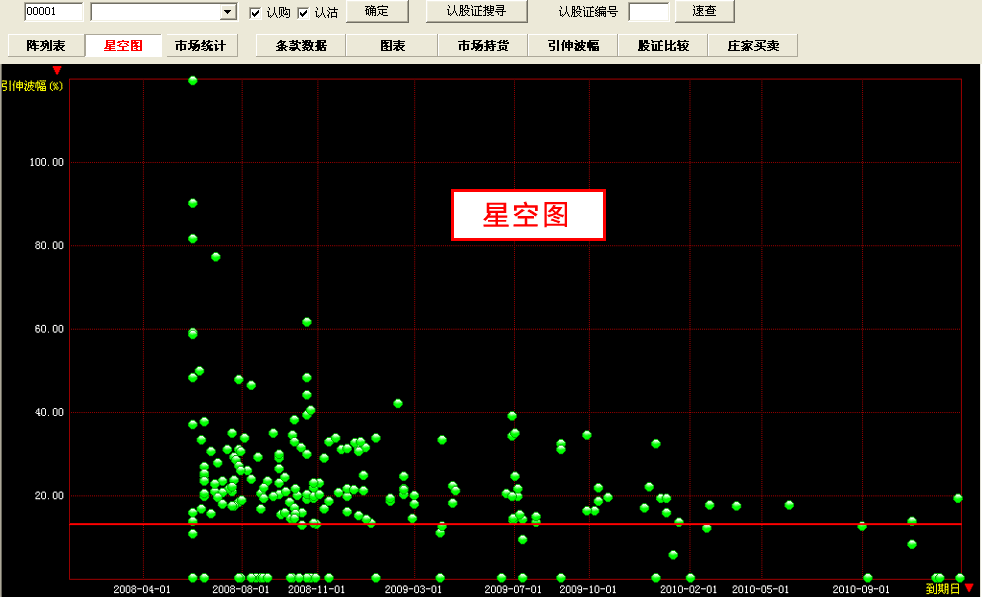Open the 市场统计 tab

200,46
